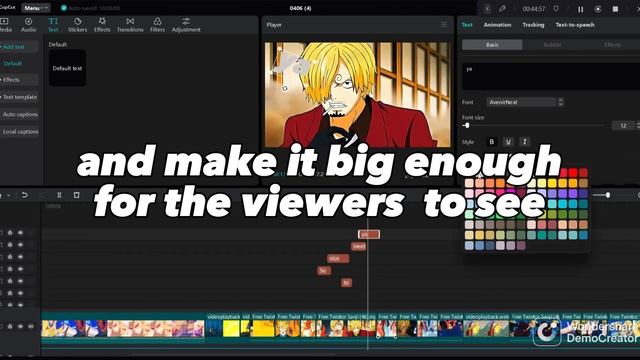Hide the track containing the 'ya' clip
Viewport: 640px width, 360px height.
point(20,233)
